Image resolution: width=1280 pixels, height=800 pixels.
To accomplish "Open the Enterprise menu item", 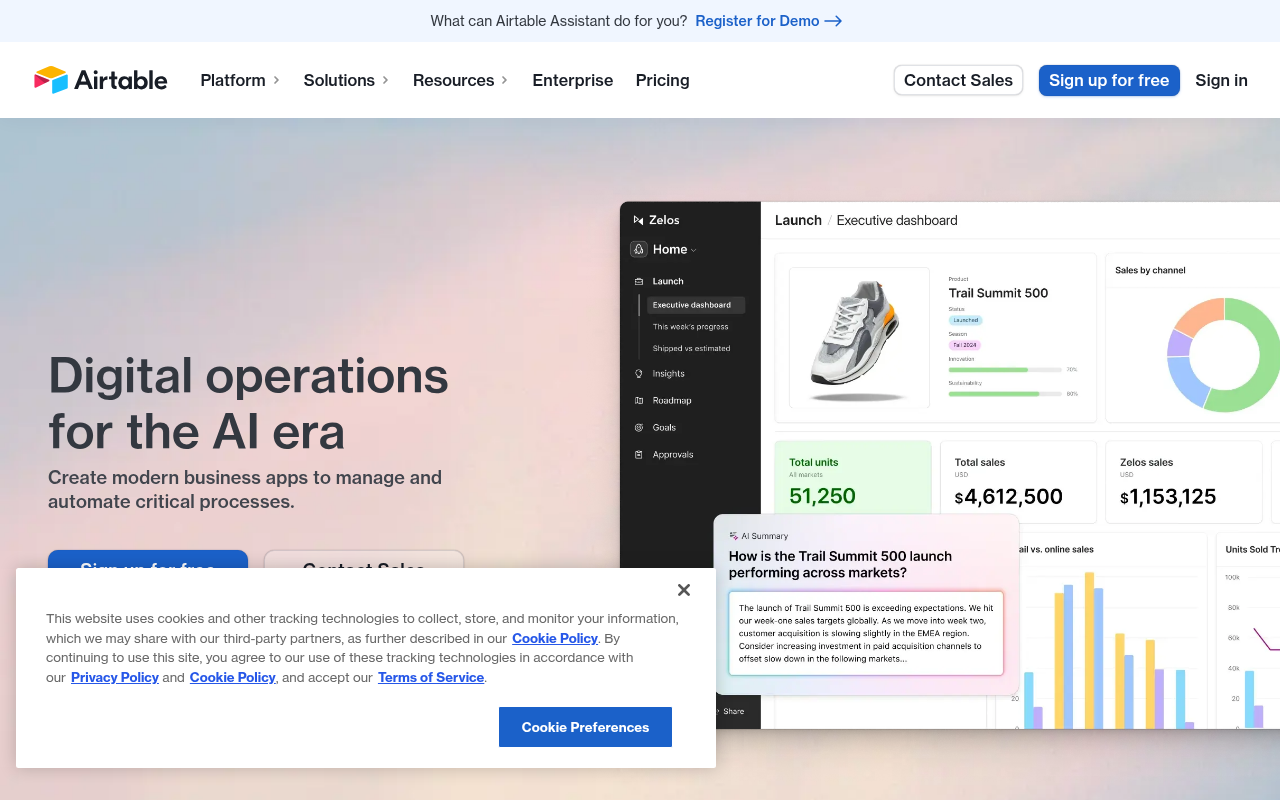I will click(x=573, y=80).
